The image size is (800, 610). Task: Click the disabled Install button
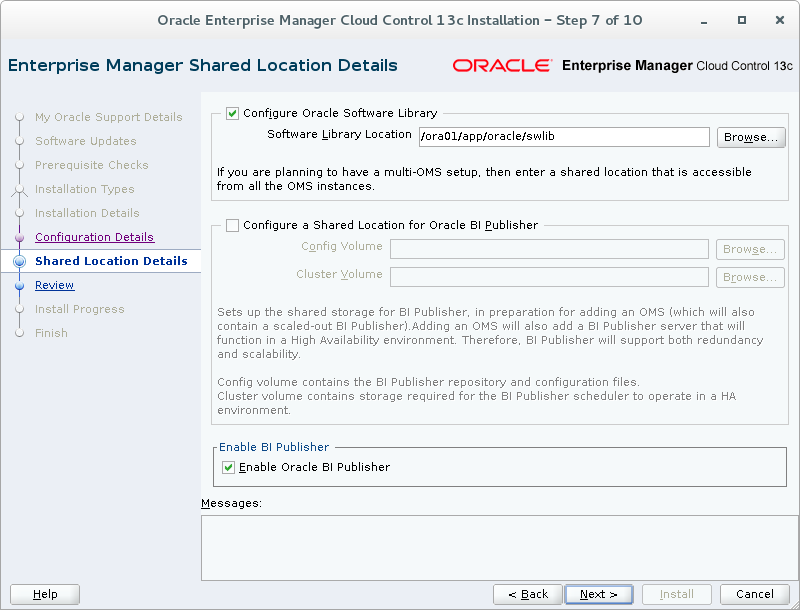point(677,594)
